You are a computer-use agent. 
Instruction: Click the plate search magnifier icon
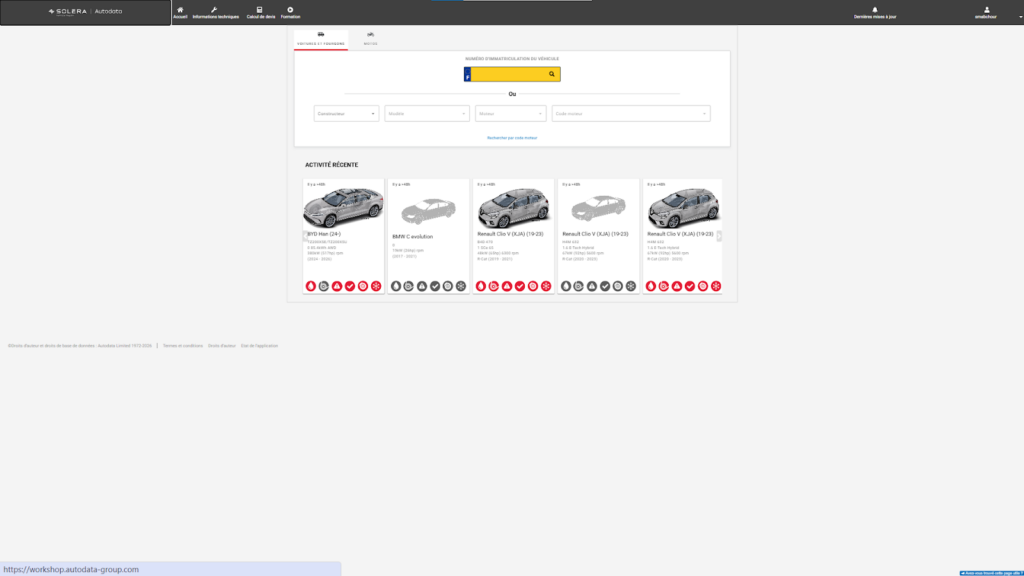(552, 74)
